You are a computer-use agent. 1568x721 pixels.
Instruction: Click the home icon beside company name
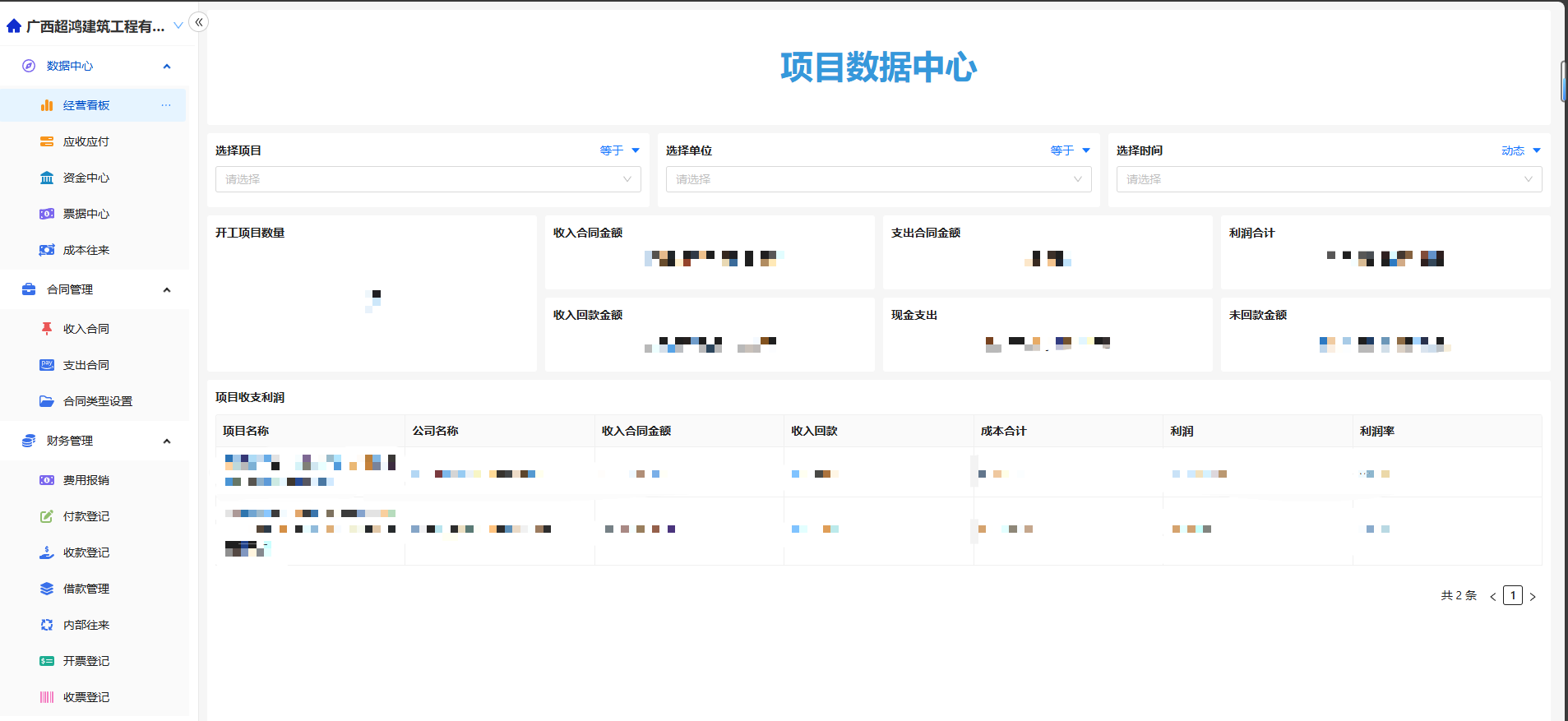coord(14,26)
